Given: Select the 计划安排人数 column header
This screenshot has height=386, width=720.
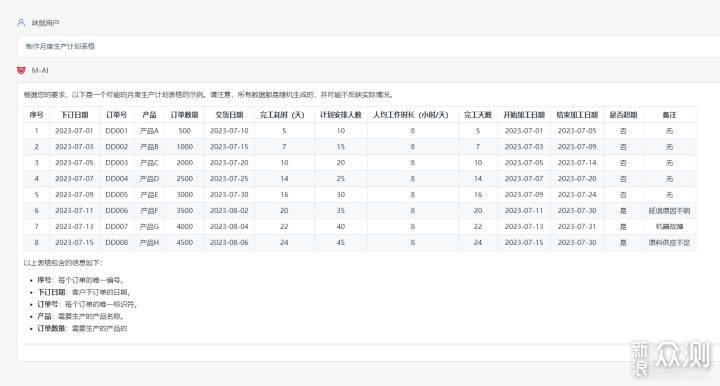Looking at the screenshot, I should pos(341,115).
